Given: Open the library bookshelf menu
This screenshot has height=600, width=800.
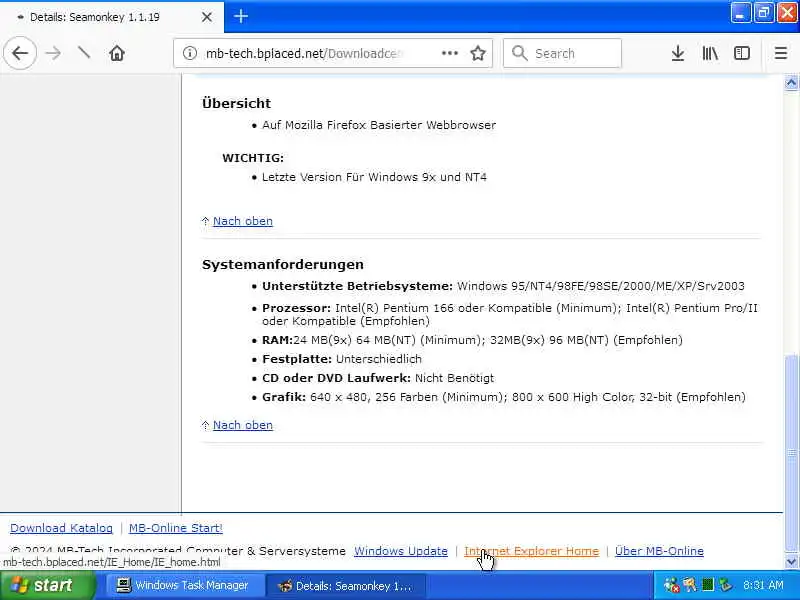Looking at the screenshot, I should pos(710,53).
